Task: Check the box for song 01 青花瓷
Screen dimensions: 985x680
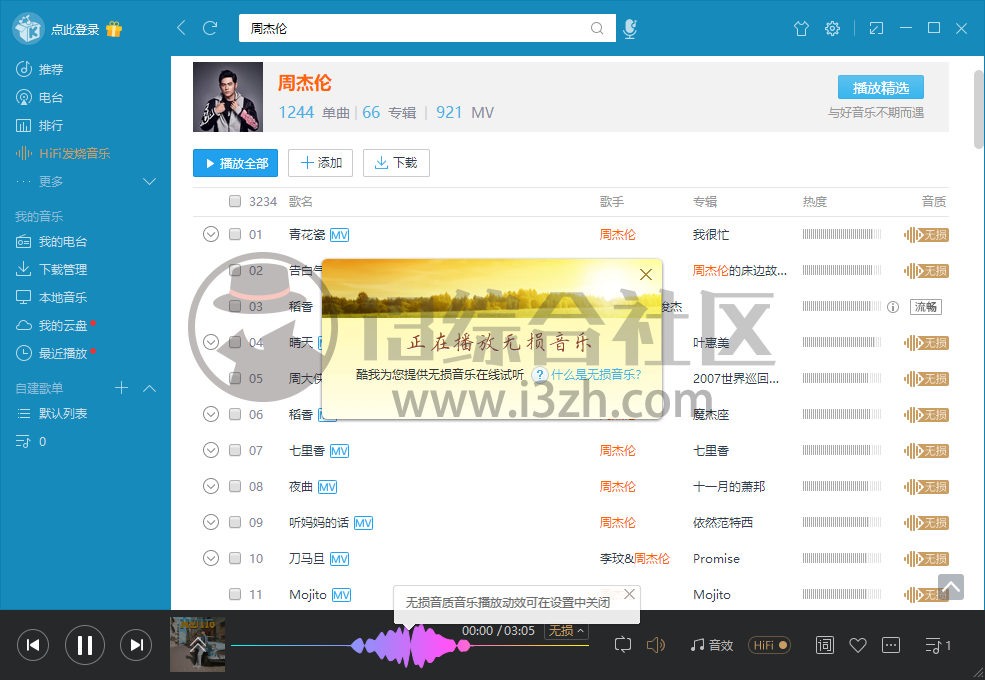Action: click(x=235, y=234)
